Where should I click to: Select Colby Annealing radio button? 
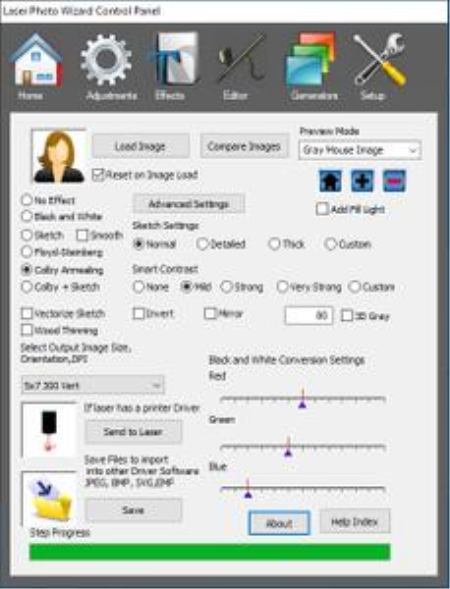pos(26,270)
